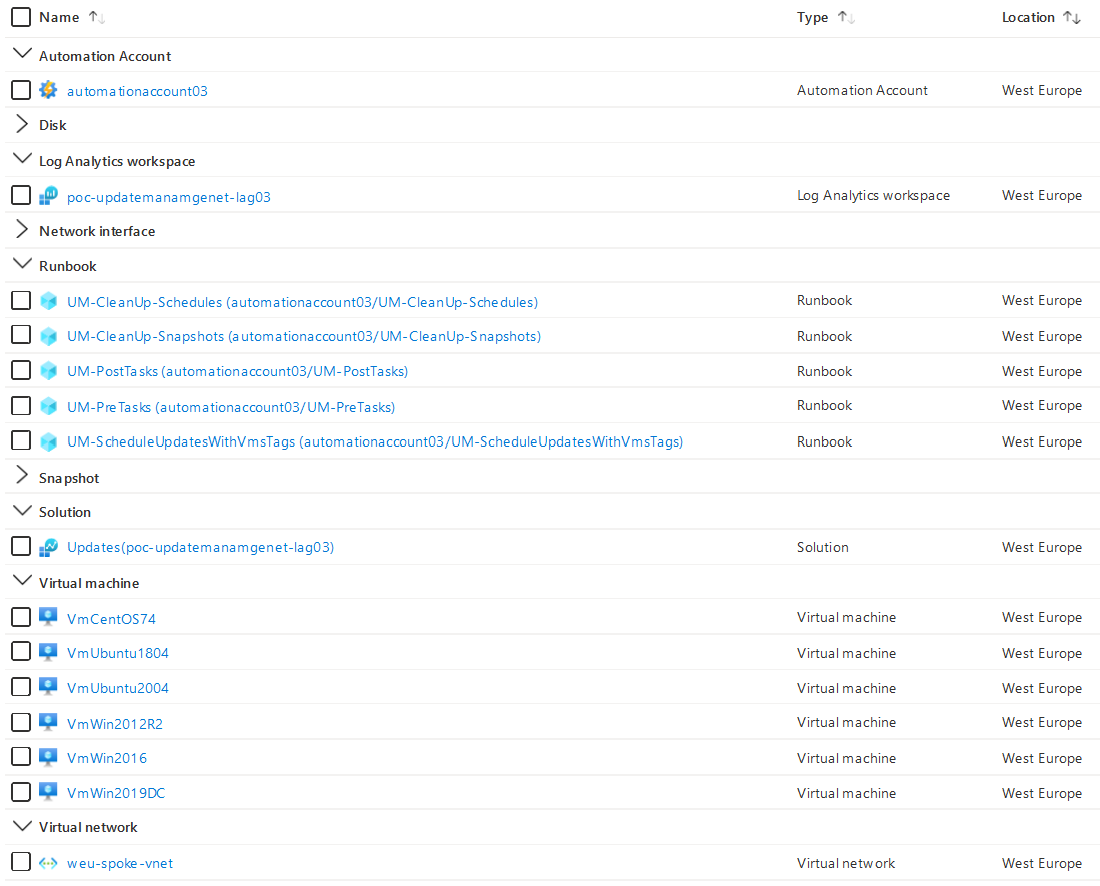Open the VmWin2012R2 virtual machine link
The height and width of the screenshot is (886, 1100).
coord(115,724)
